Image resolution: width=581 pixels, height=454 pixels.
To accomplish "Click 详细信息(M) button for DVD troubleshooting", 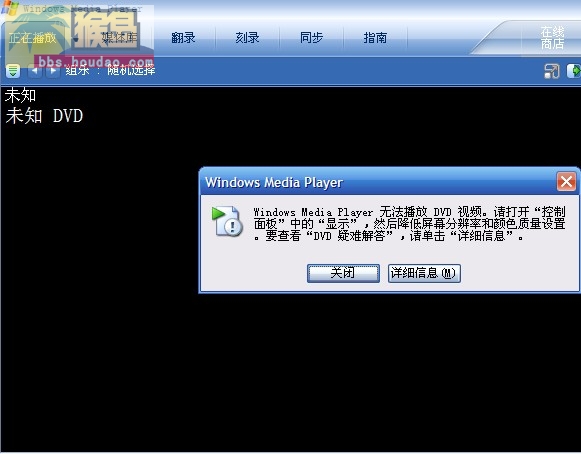I will tap(424, 274).
